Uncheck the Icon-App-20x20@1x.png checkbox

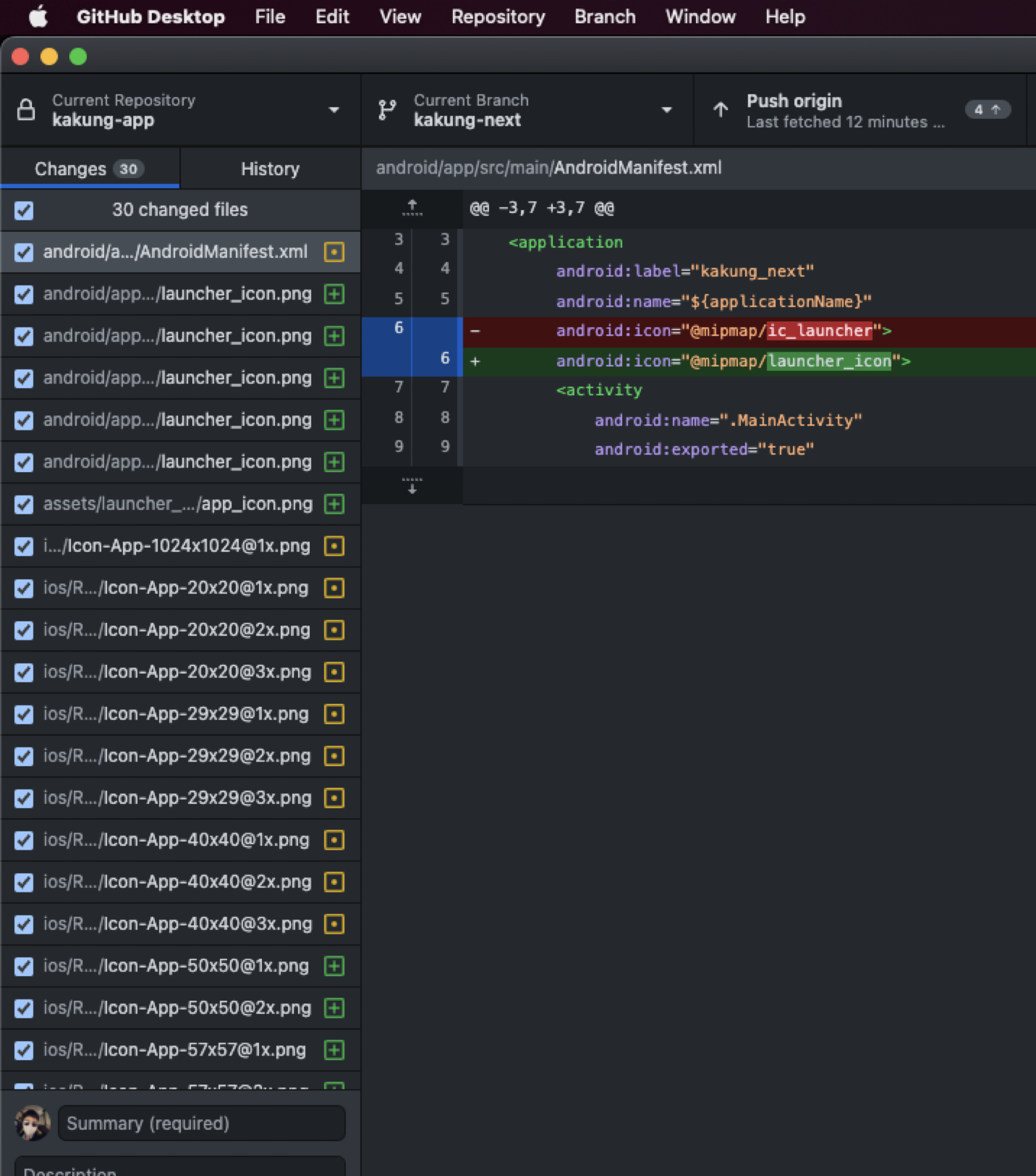[x=24, y=588]
